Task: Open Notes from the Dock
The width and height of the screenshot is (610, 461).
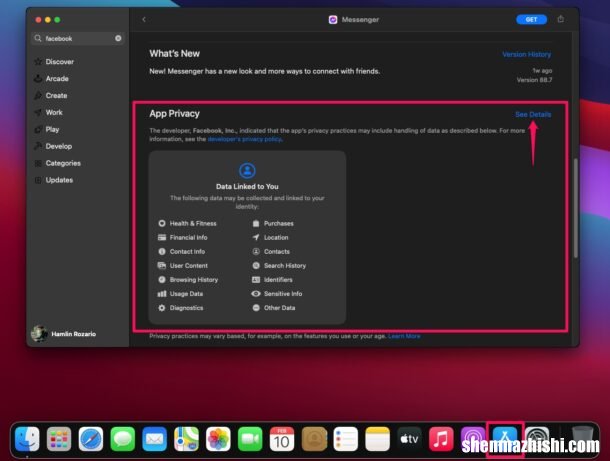Action: (377, 439)
